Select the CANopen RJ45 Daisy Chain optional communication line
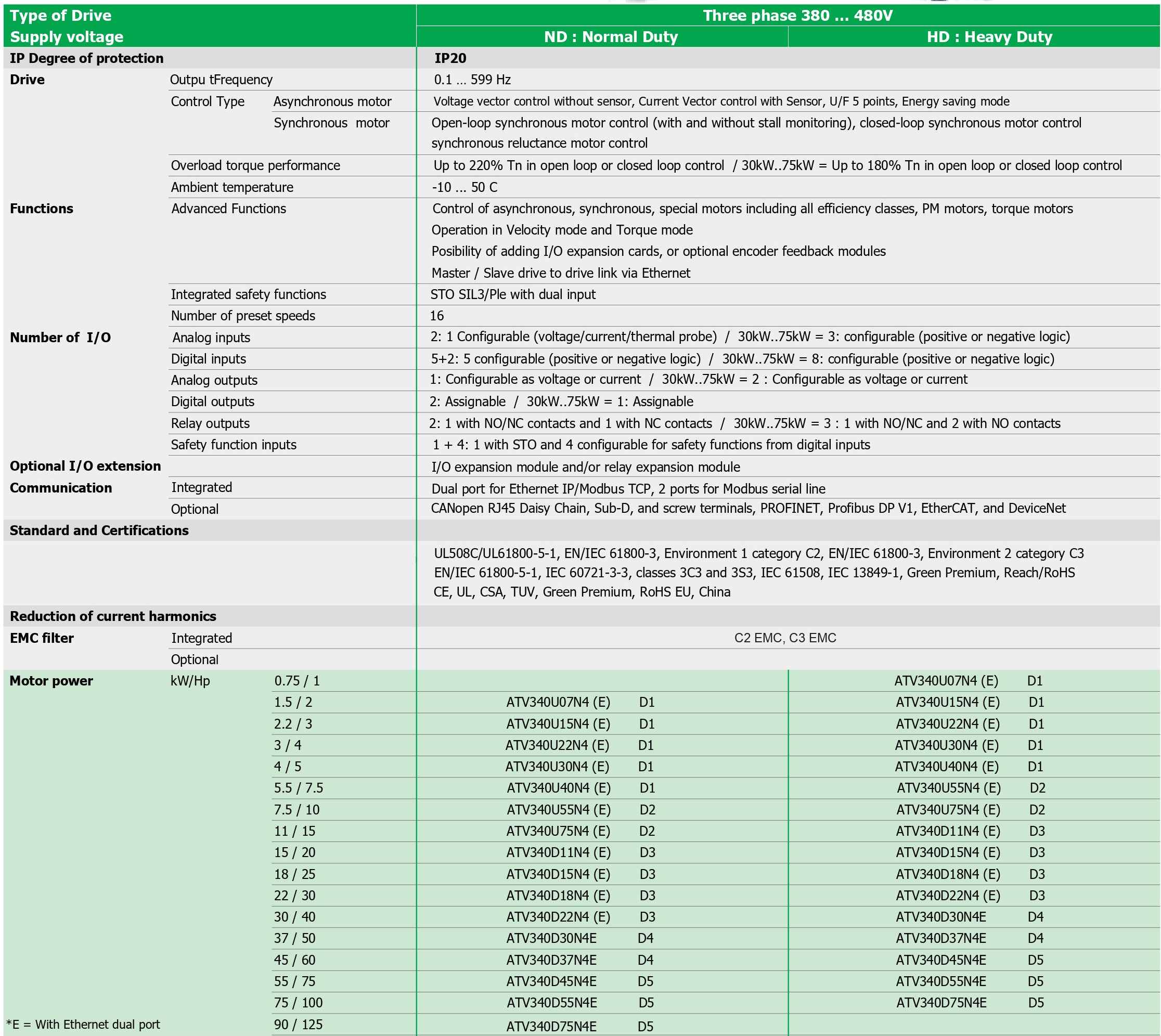The image size is (1161, 1036). click(x=747, y=508)
